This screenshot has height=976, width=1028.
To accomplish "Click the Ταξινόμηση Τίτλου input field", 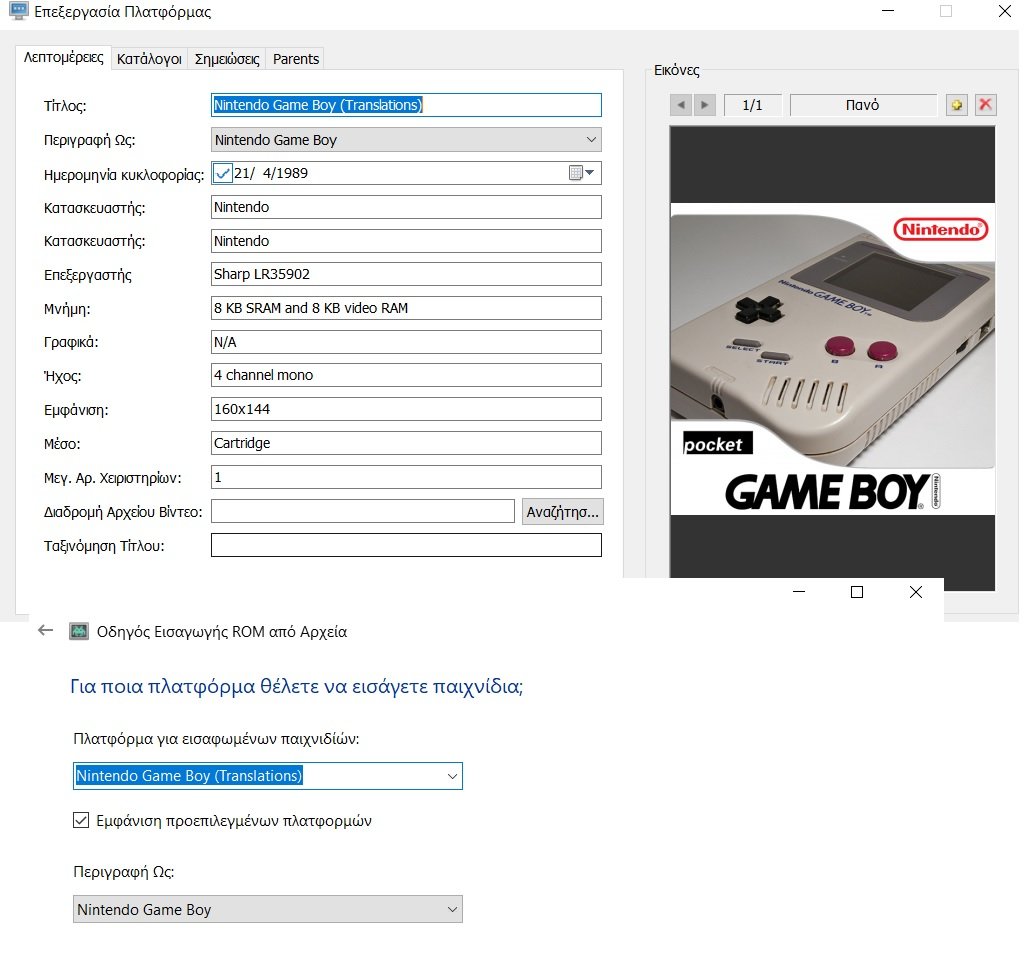I will tap(406, 545).
